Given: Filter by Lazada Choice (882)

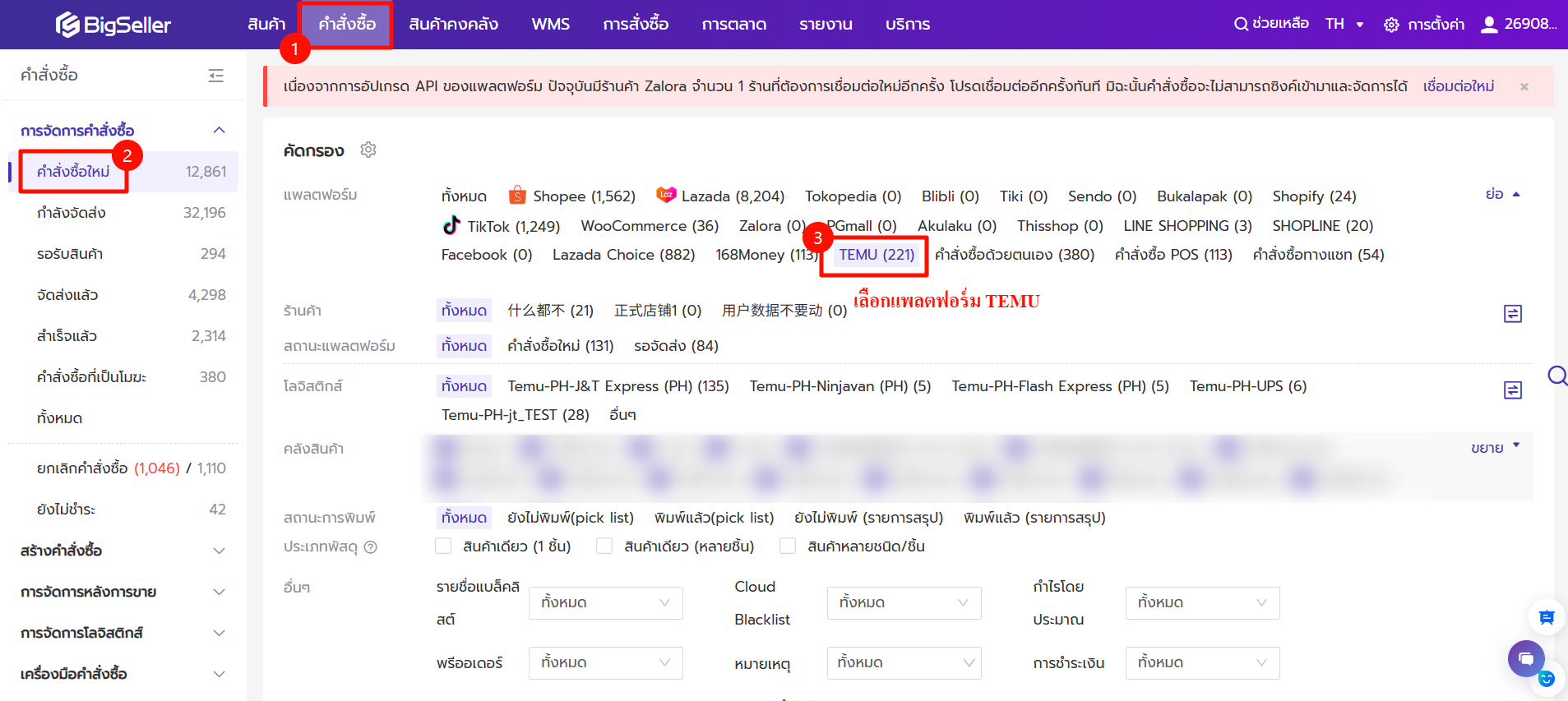Looking at the screenshot, I should 623,255.
